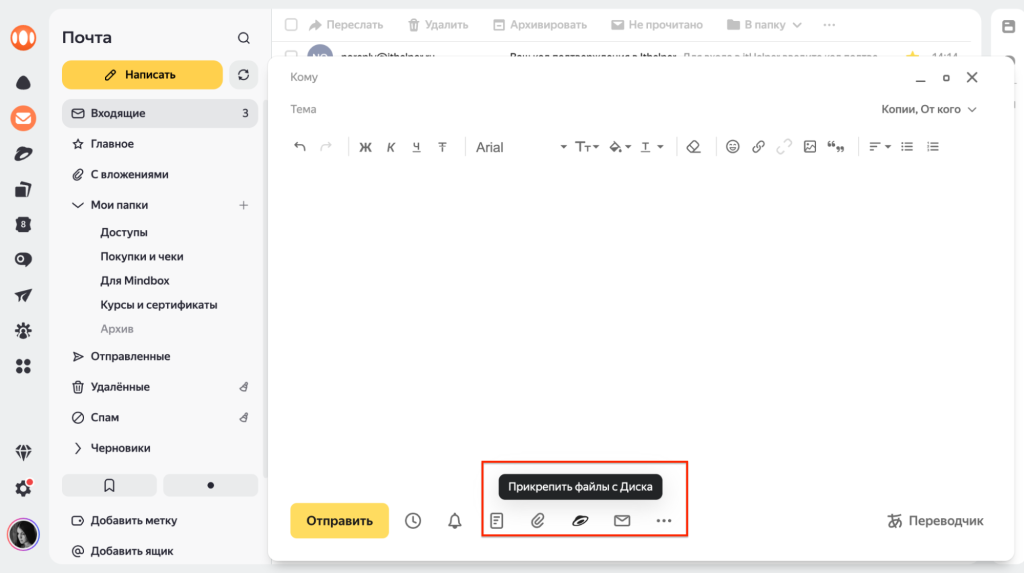
Task: Go to the 'Спам' folder
Action: [x=104, y=417]
